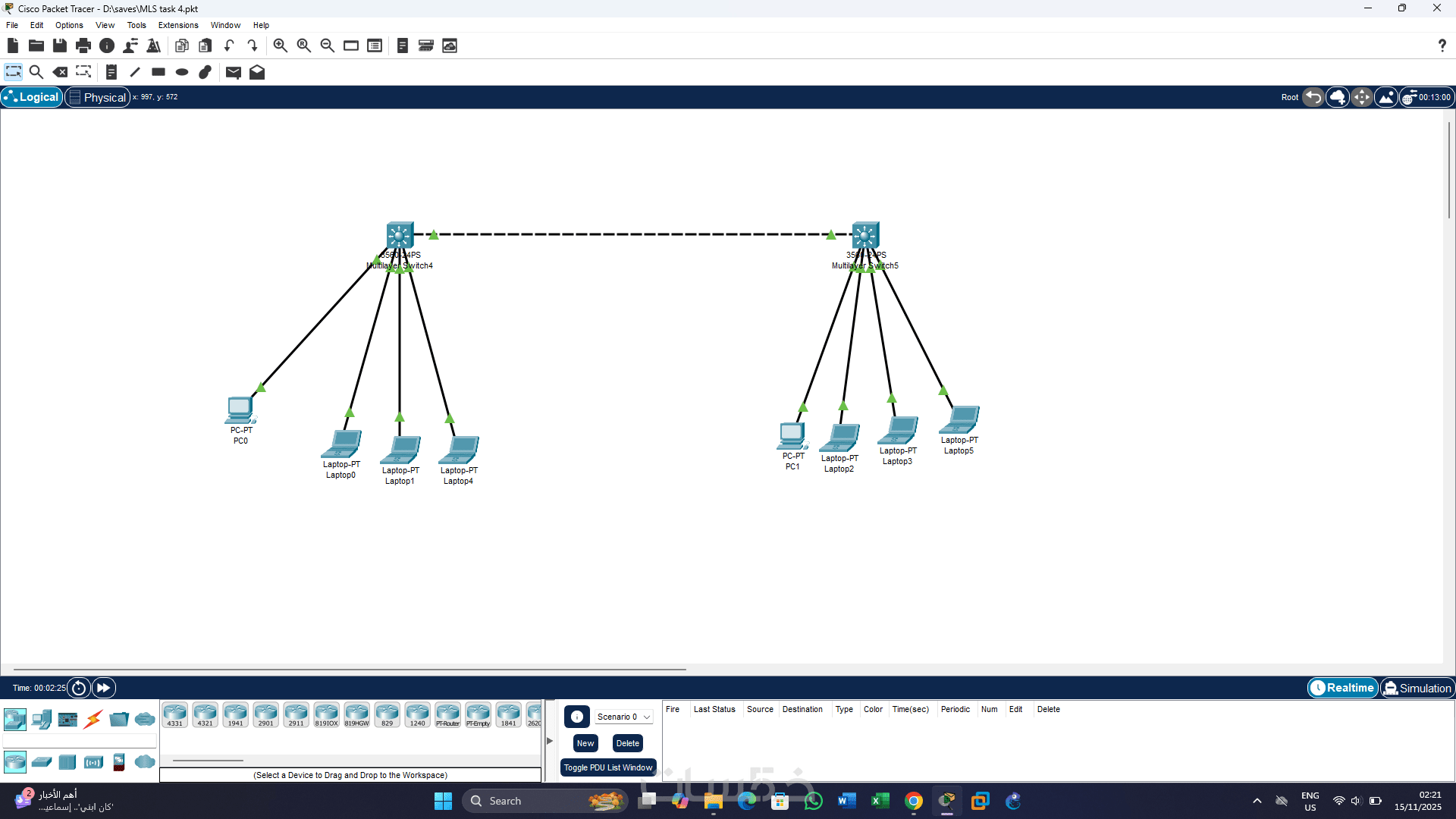Show hidden system tray icons
Viewport: 1456px width, 819px height.
[x=1257, y=801]
